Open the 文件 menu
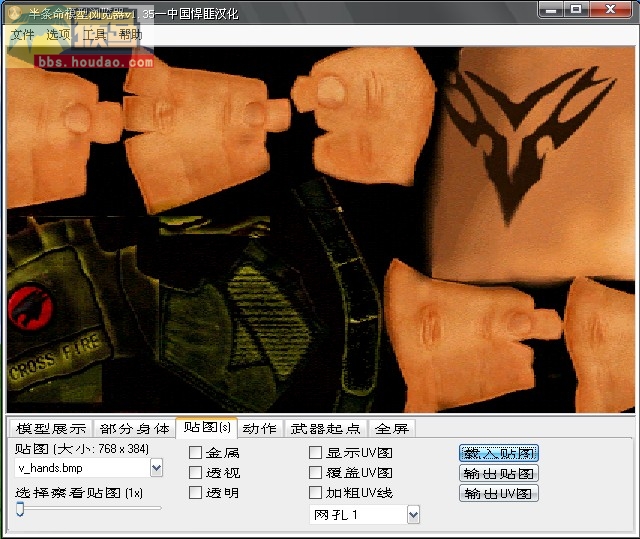This screenshot has width=640, height=539. point(22,35)
